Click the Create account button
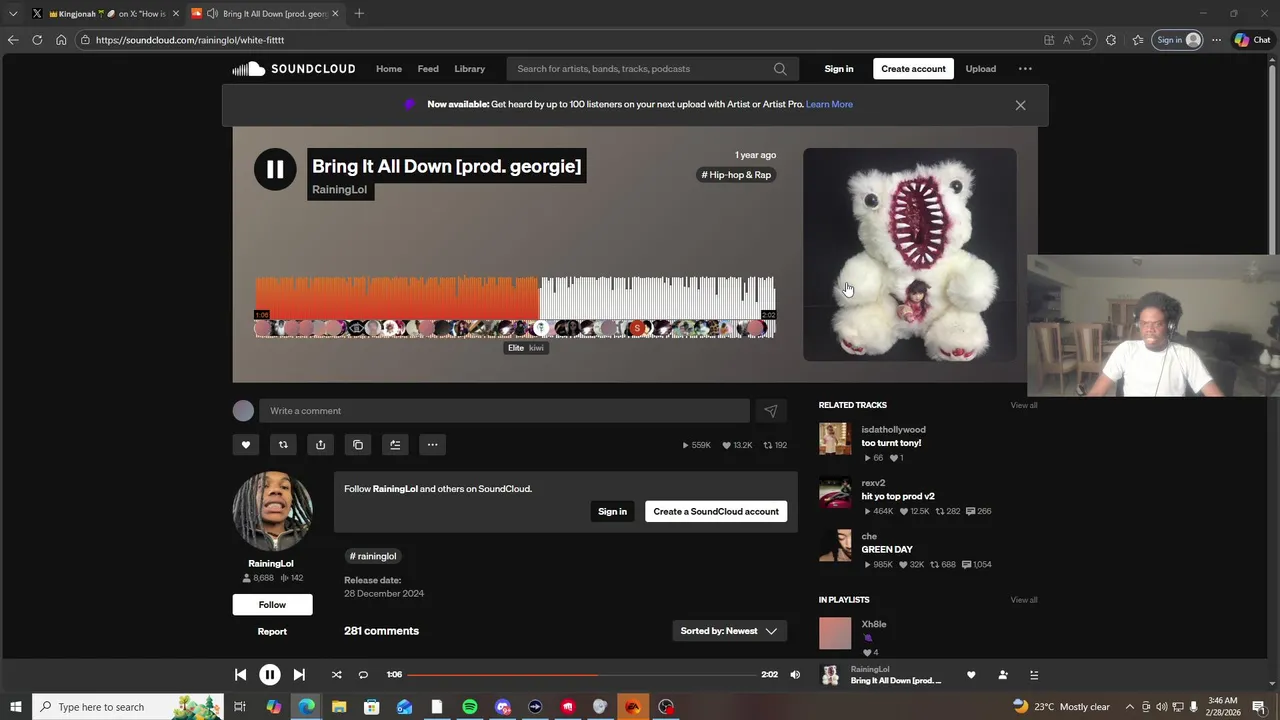Viewport: 1280px width, 720px height. (x=913, y=69)
